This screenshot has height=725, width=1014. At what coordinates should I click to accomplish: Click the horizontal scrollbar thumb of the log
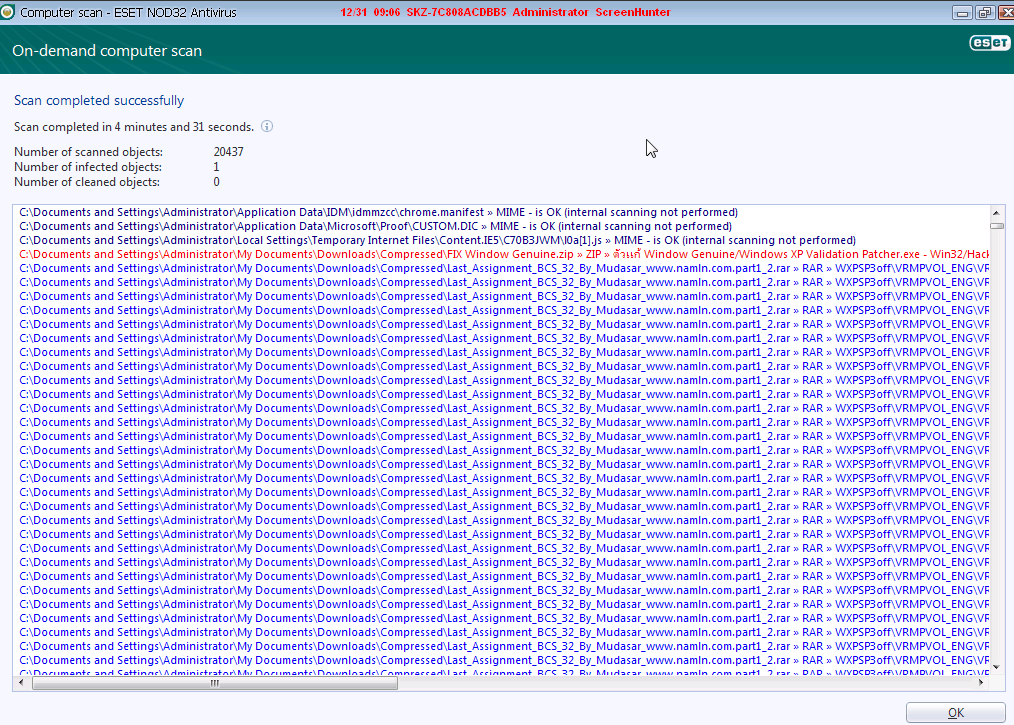click(215, 682)
